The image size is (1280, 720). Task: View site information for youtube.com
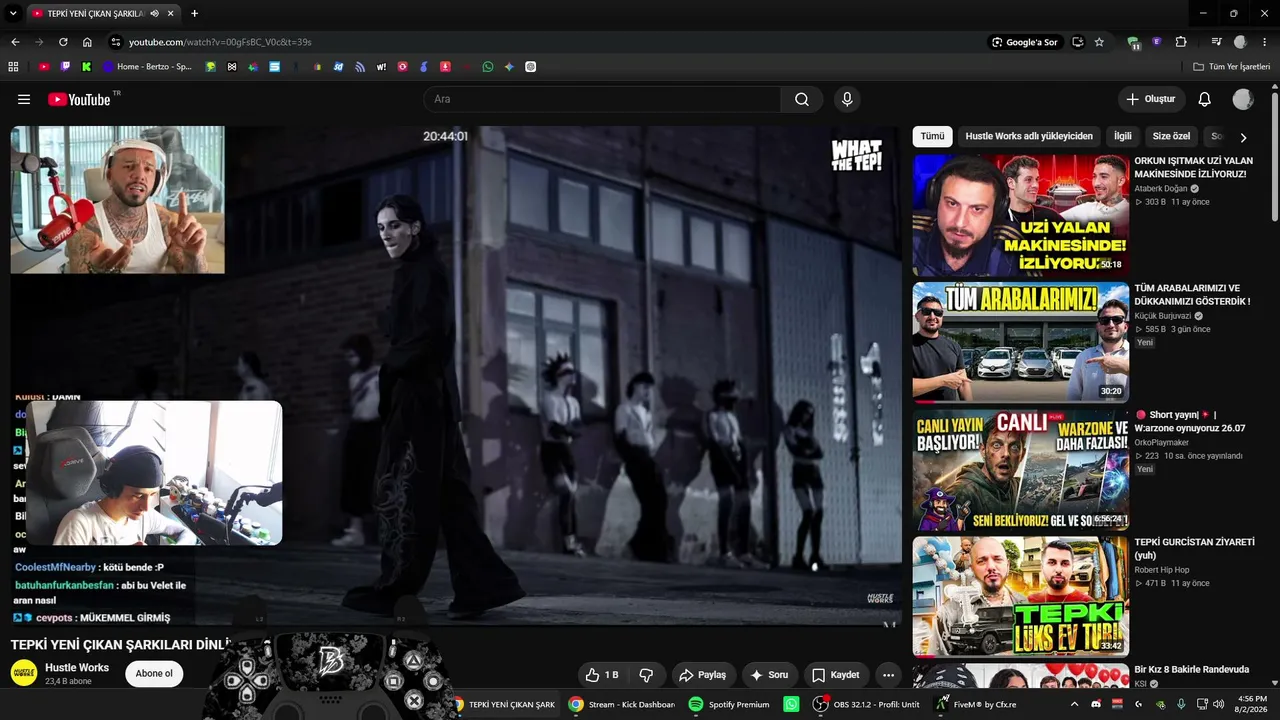point(115,42)
